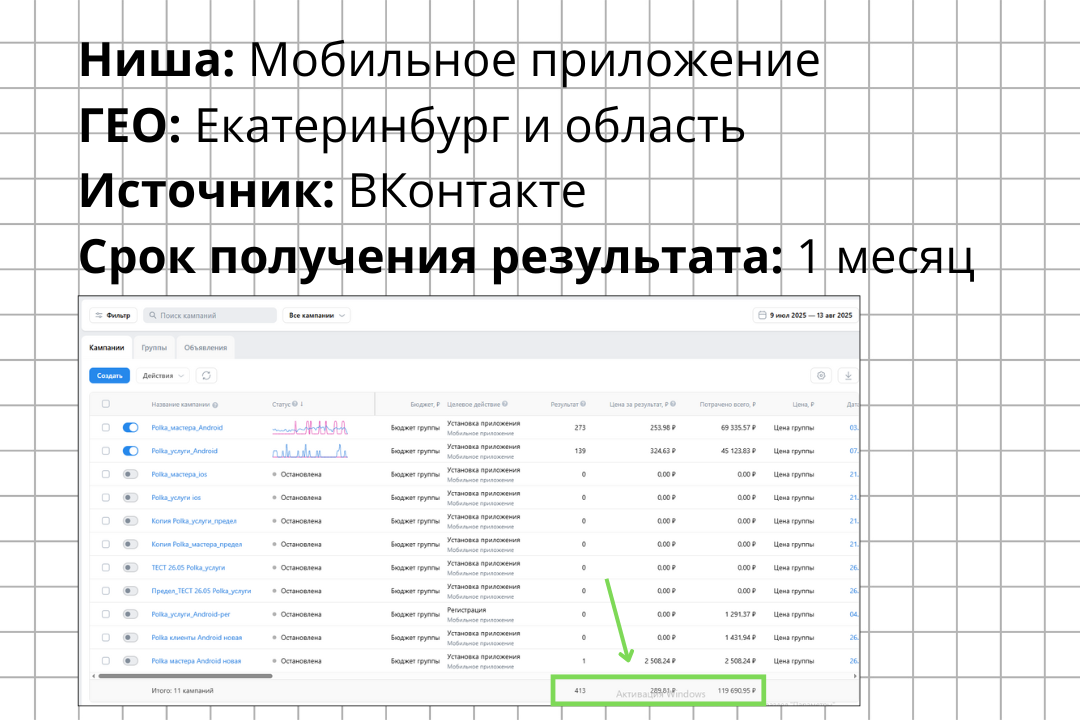
Task: Open date range 9 июл 2025 — 13 авг 2025
Action: [804, 316]
